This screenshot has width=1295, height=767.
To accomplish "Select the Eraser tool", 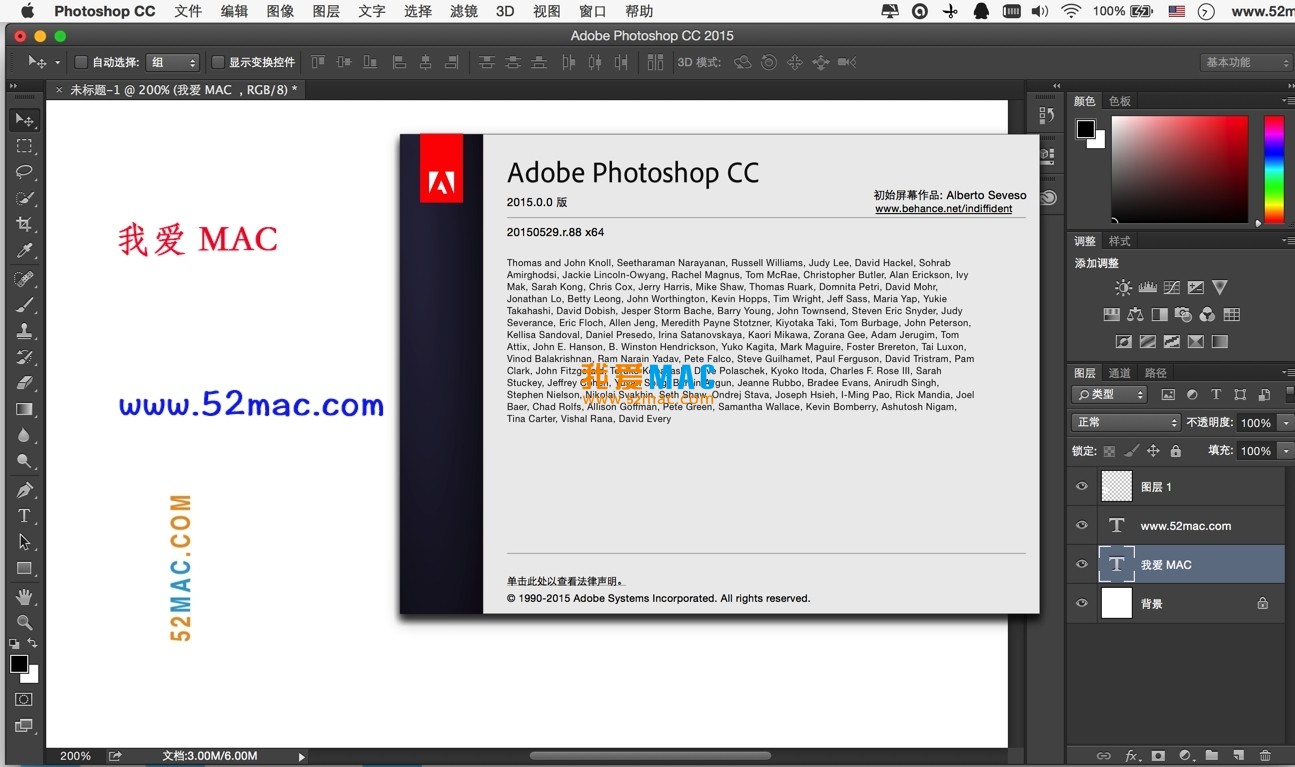I will (24, 383).
